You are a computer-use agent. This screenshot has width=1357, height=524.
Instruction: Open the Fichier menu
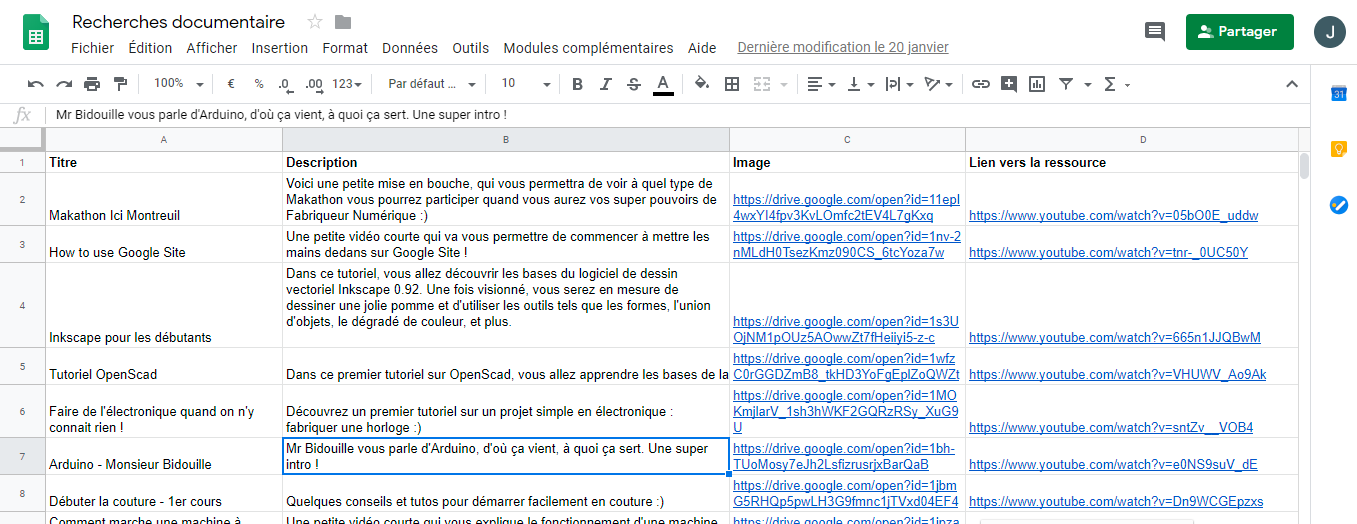(x=92, y=48)
